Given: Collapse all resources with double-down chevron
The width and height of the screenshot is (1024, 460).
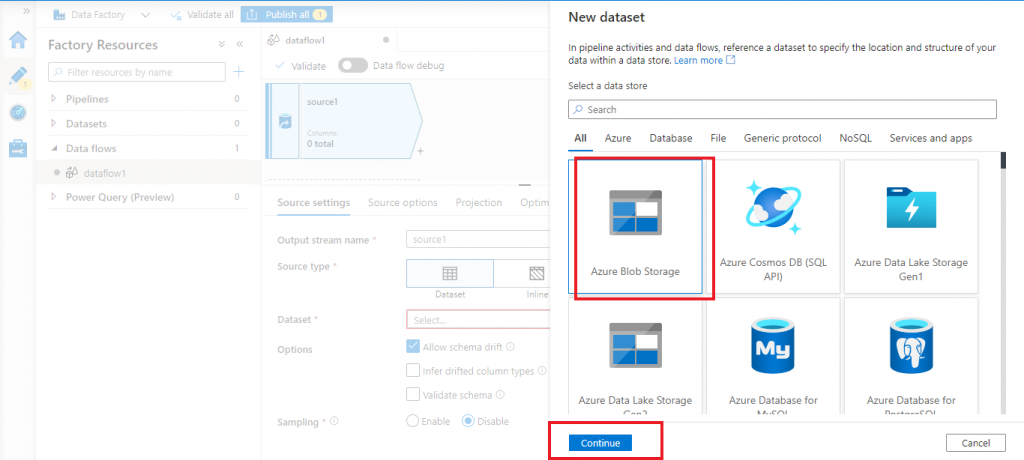Looking at the screenshot, I should 221,44.
